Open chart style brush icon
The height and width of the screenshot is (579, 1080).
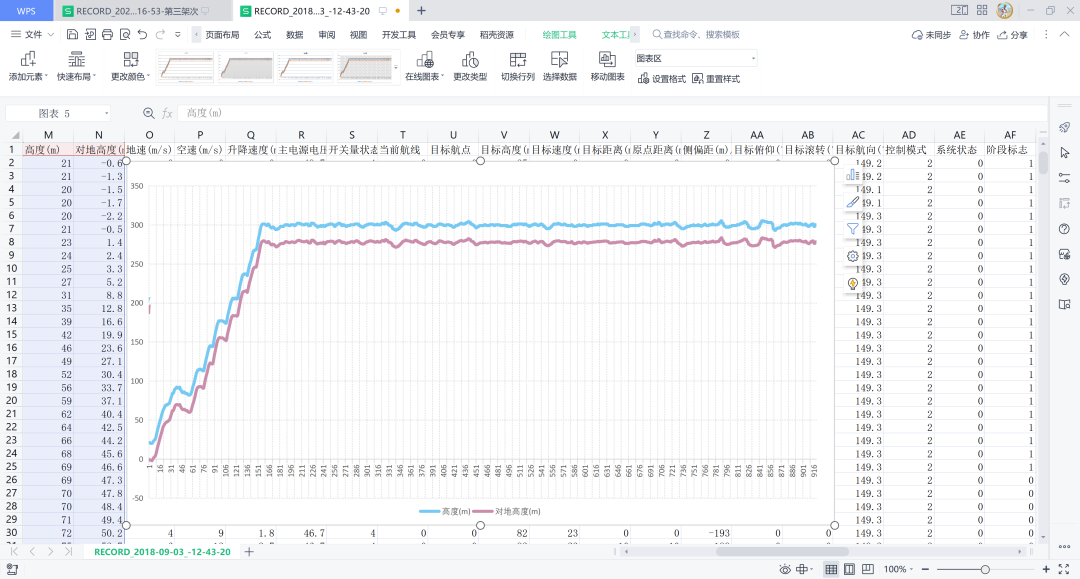(853, 202)
